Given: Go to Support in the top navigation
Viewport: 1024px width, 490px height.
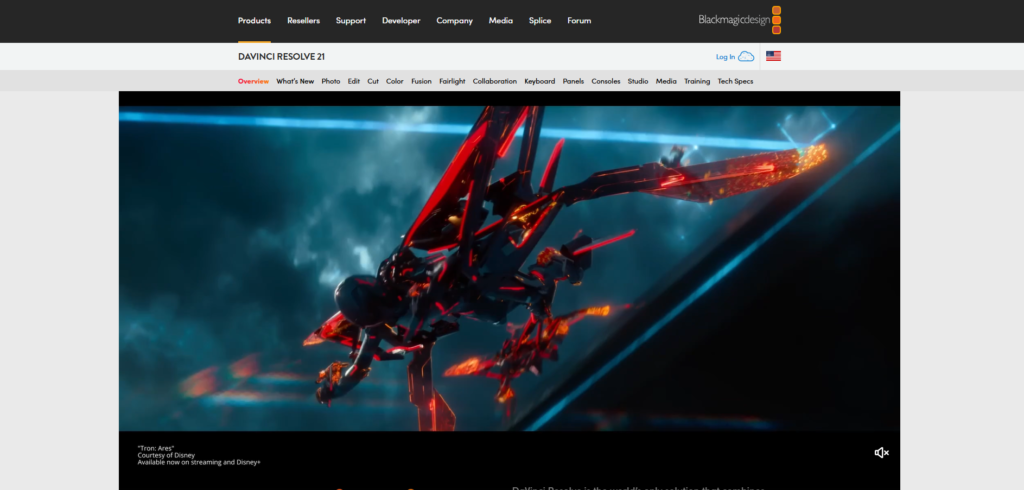Looking at the screenshot, I should (x=351, y=21).
